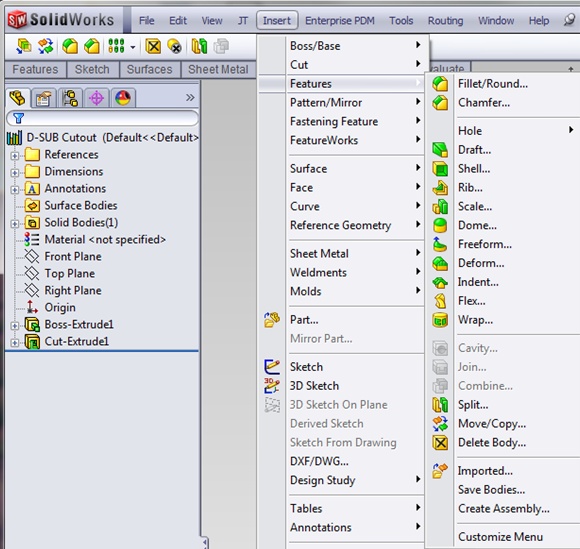Viewport: 580px width, 549px height.
Task: Select Save Bodies... in Features submenu
Action: [x=491, y=490]
